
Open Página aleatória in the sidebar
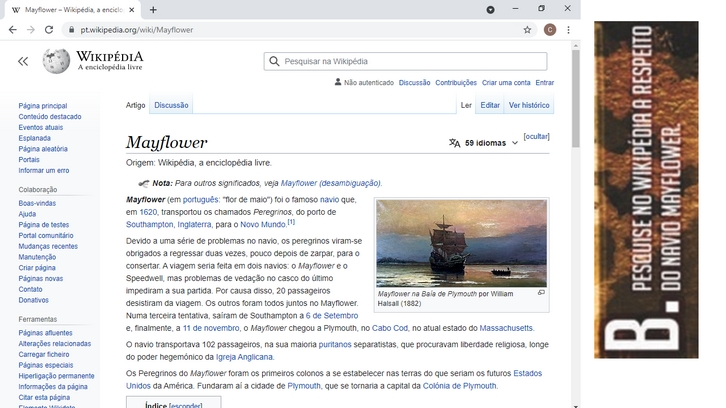tap(42, 149)
